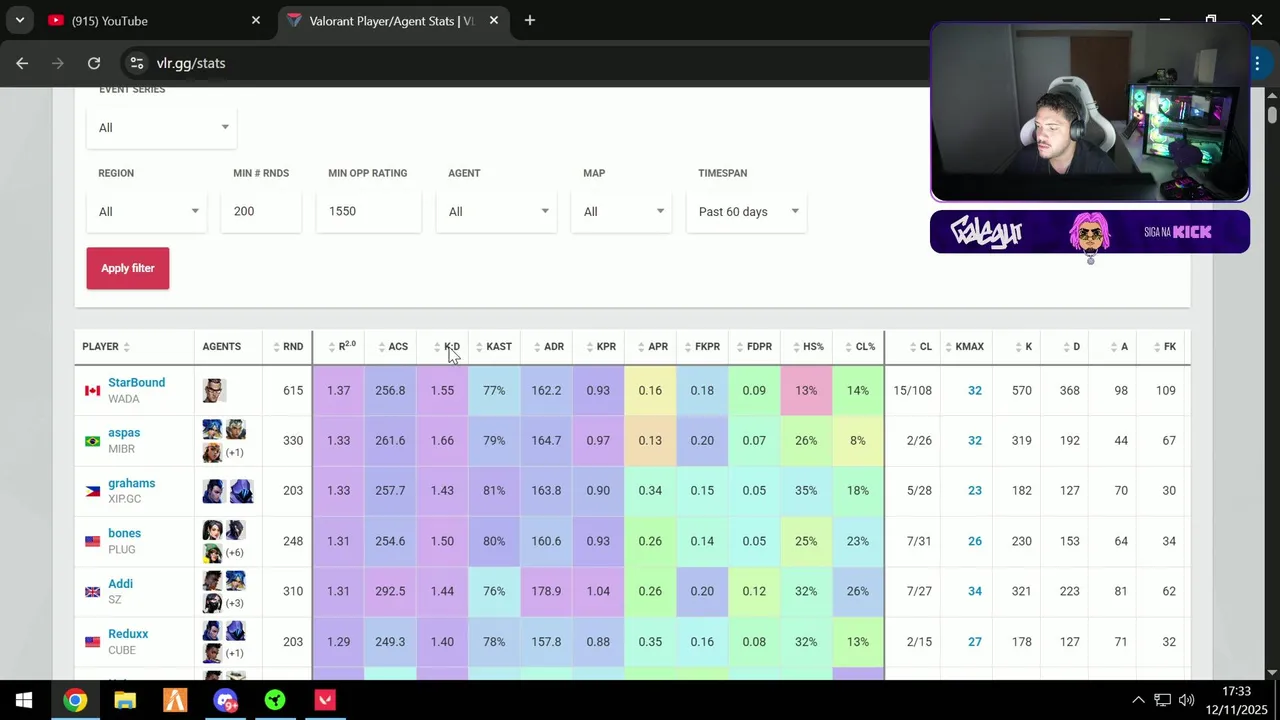Open grahams player profile link
The height and width of the screenshot is (720, 1280).
(x=131, y=483)
